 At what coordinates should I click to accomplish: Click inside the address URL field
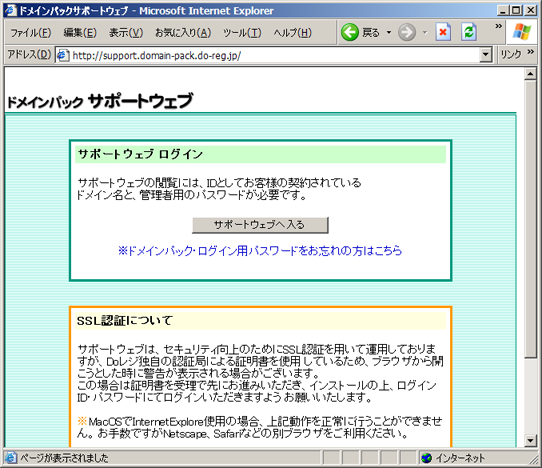tap(273, 55)
